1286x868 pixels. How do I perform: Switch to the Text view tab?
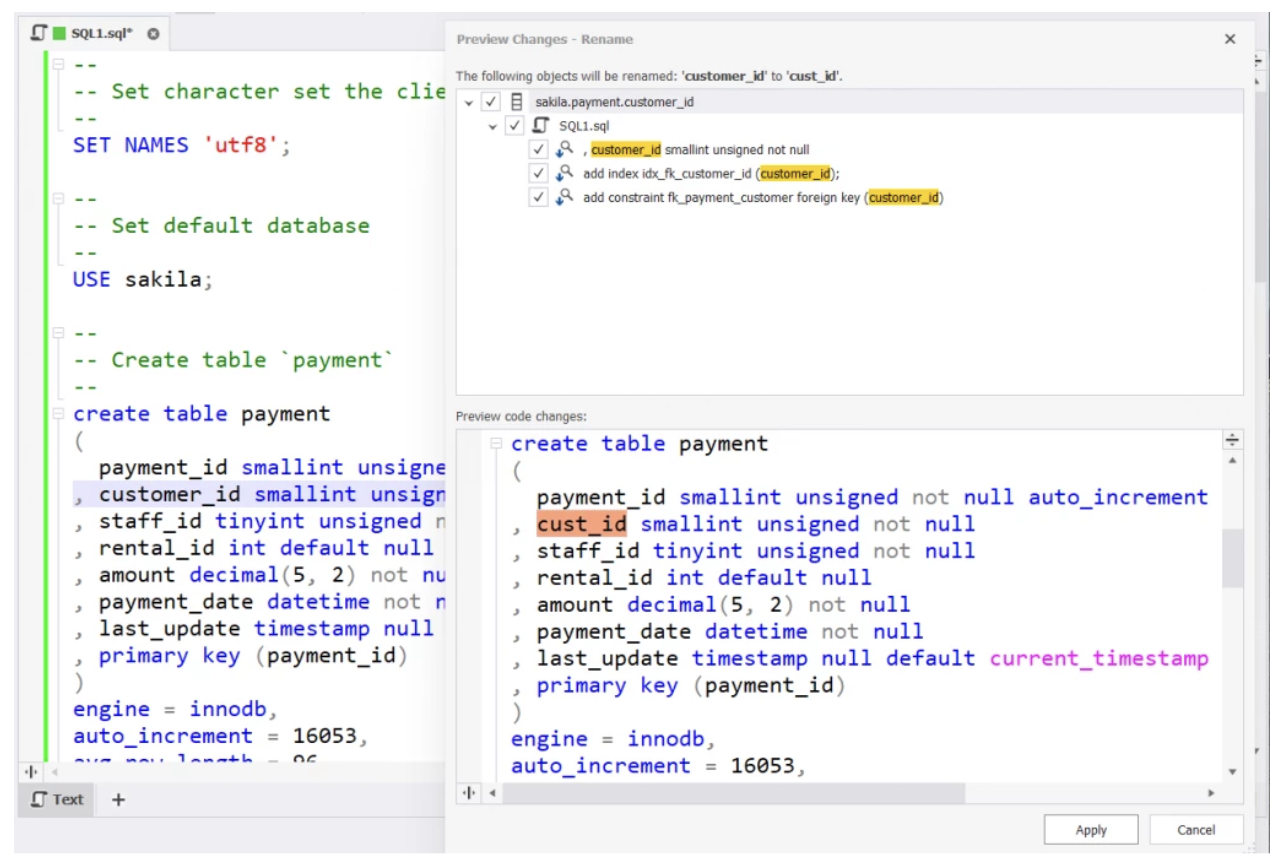click(57, 799)
